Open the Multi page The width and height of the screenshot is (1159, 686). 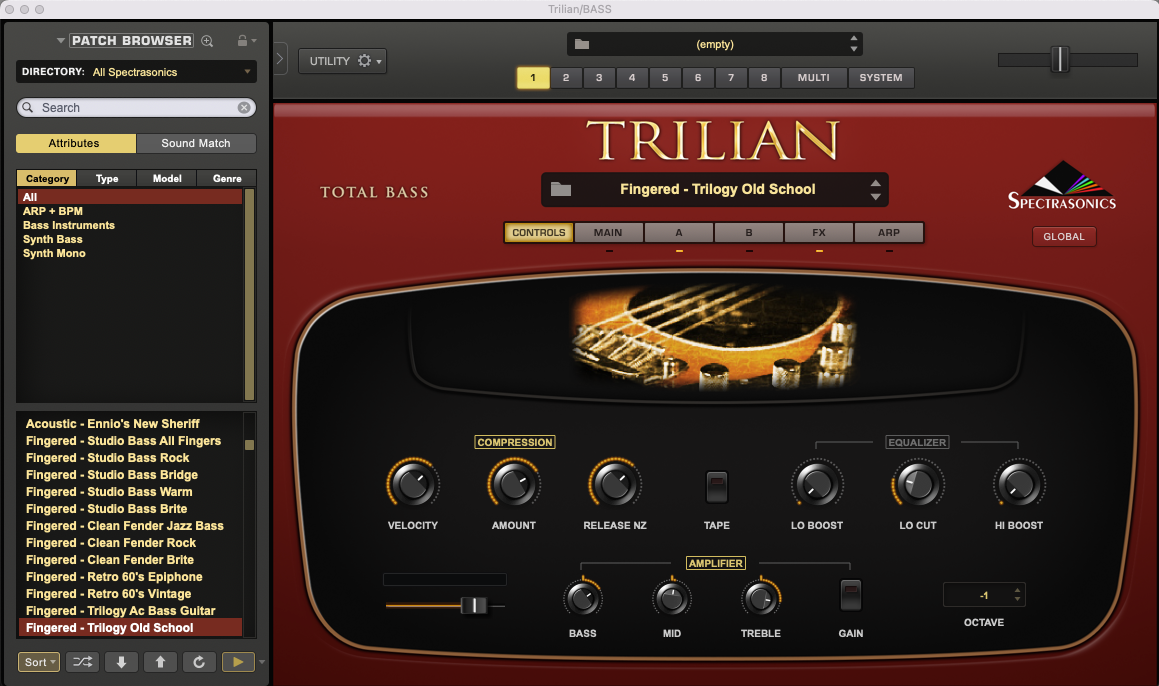tap(814, 78)
